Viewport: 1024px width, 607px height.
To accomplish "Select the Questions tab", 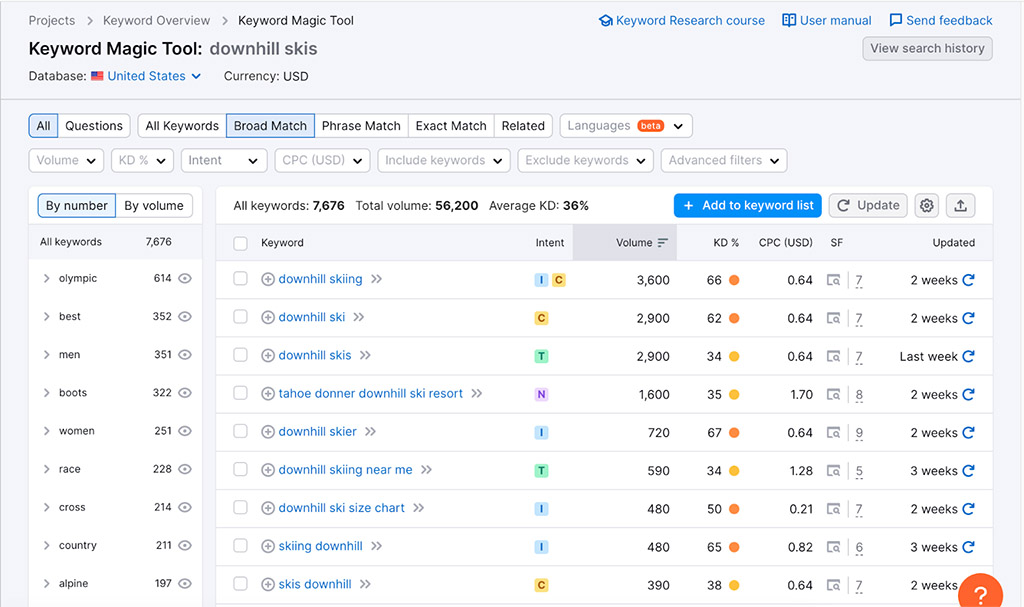I will (x=94, y=126).
